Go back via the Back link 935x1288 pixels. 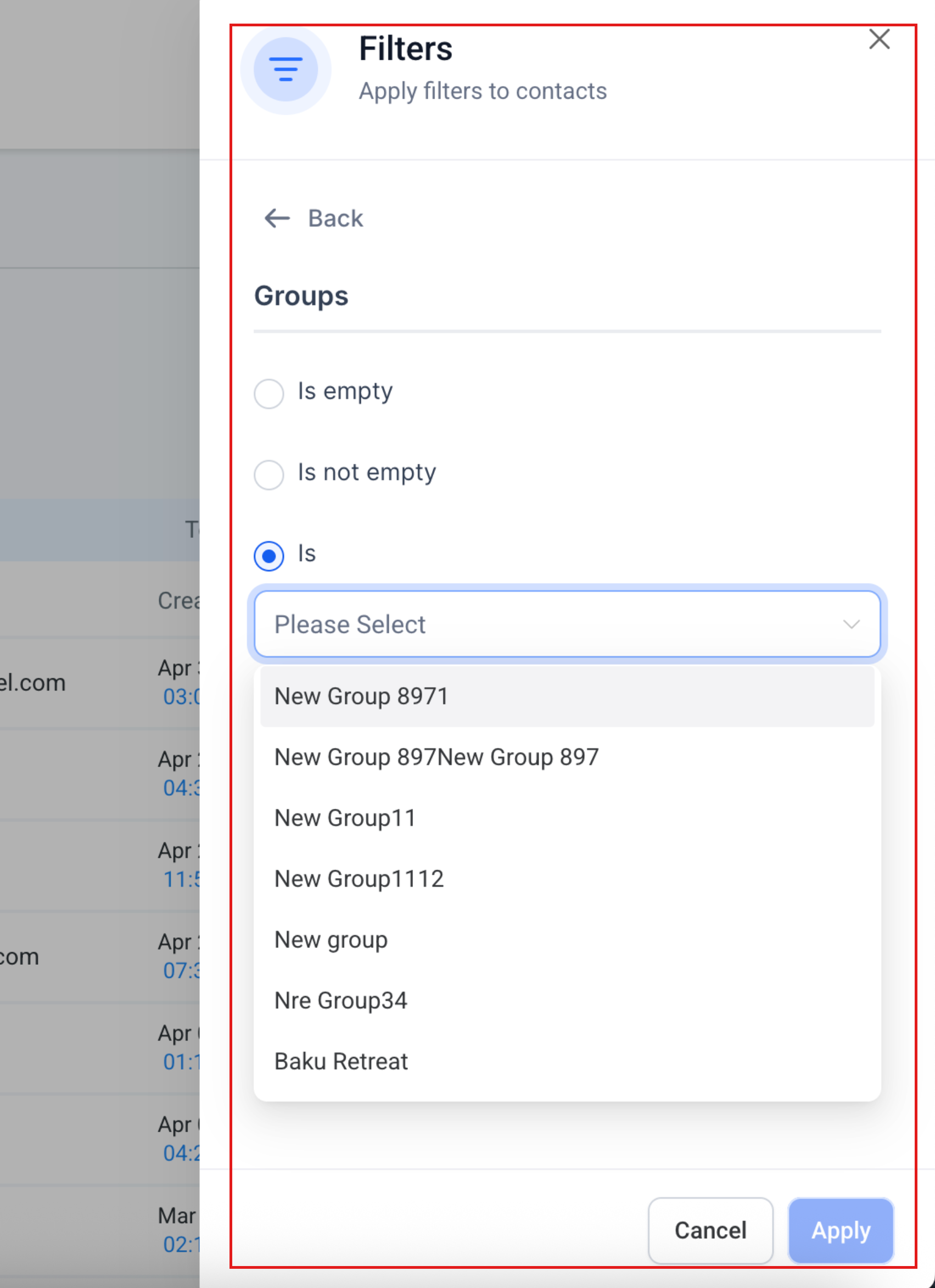click(335, 218)
